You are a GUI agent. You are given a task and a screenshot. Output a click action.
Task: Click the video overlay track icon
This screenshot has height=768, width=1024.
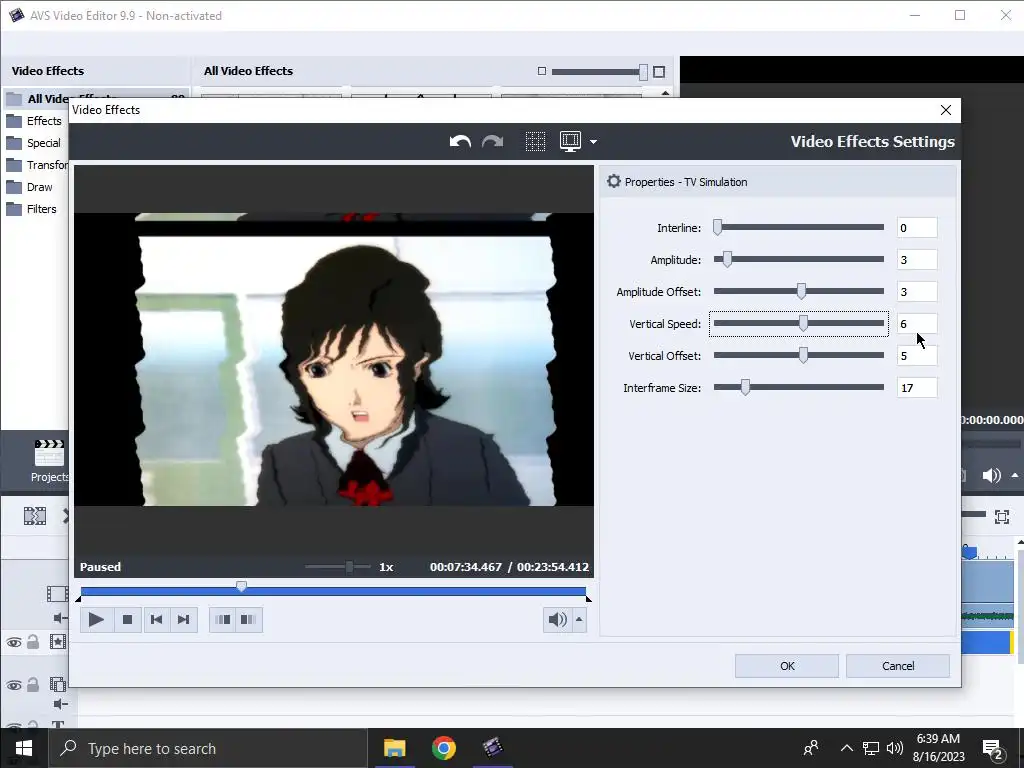click(57, 684)
